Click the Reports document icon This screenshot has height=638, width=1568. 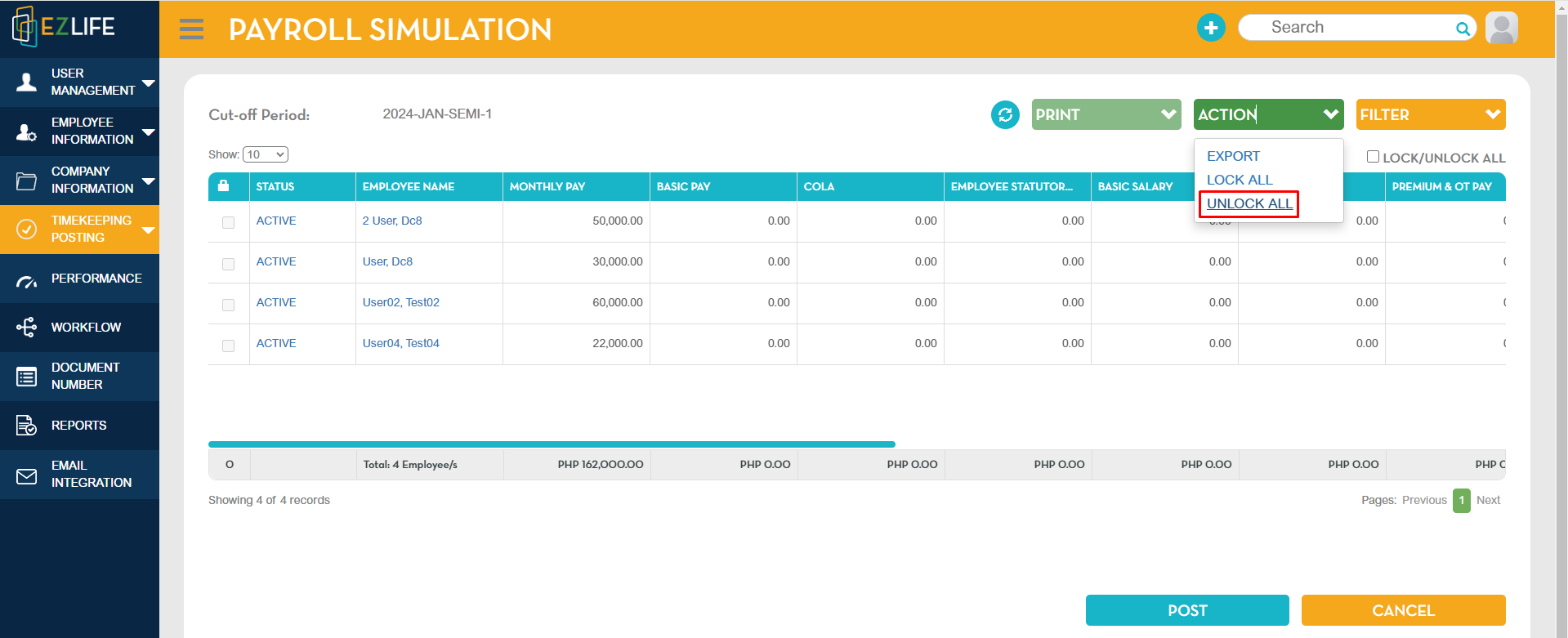click(27, 426)
